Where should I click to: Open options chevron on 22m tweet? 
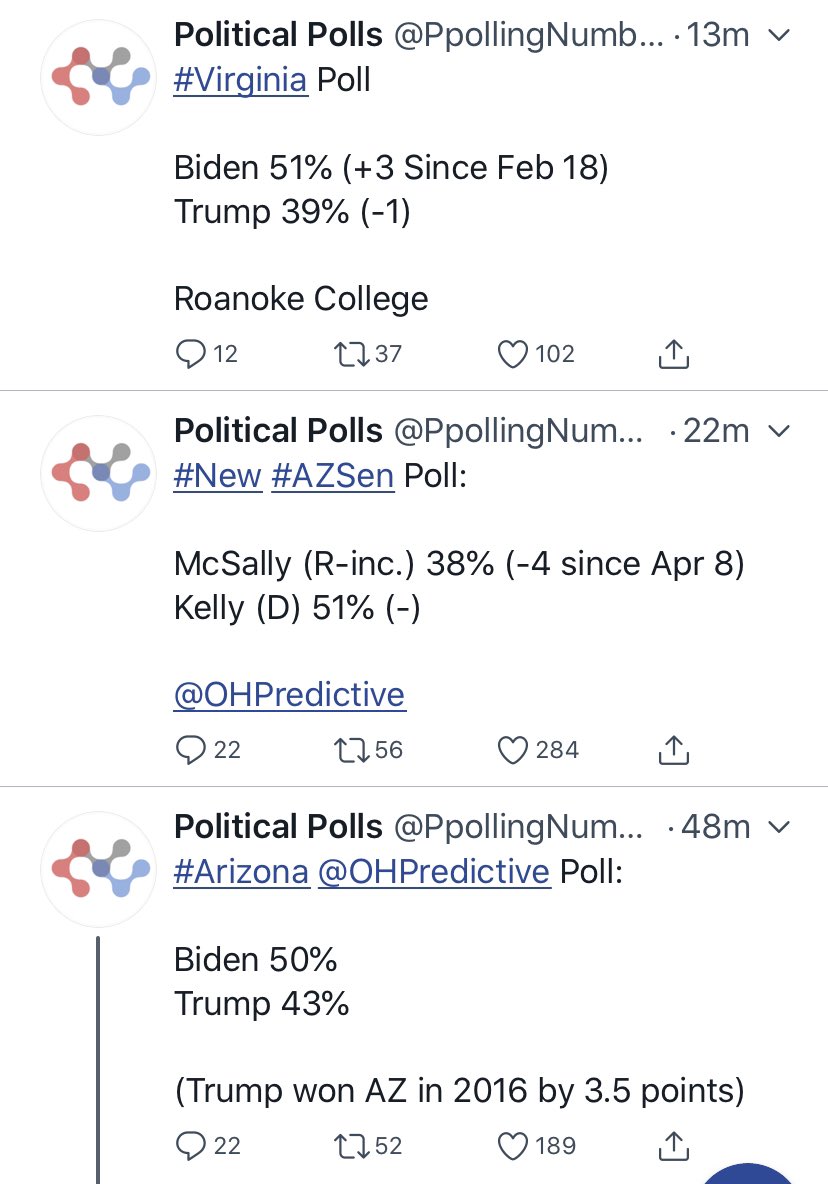tap(779, 431)
